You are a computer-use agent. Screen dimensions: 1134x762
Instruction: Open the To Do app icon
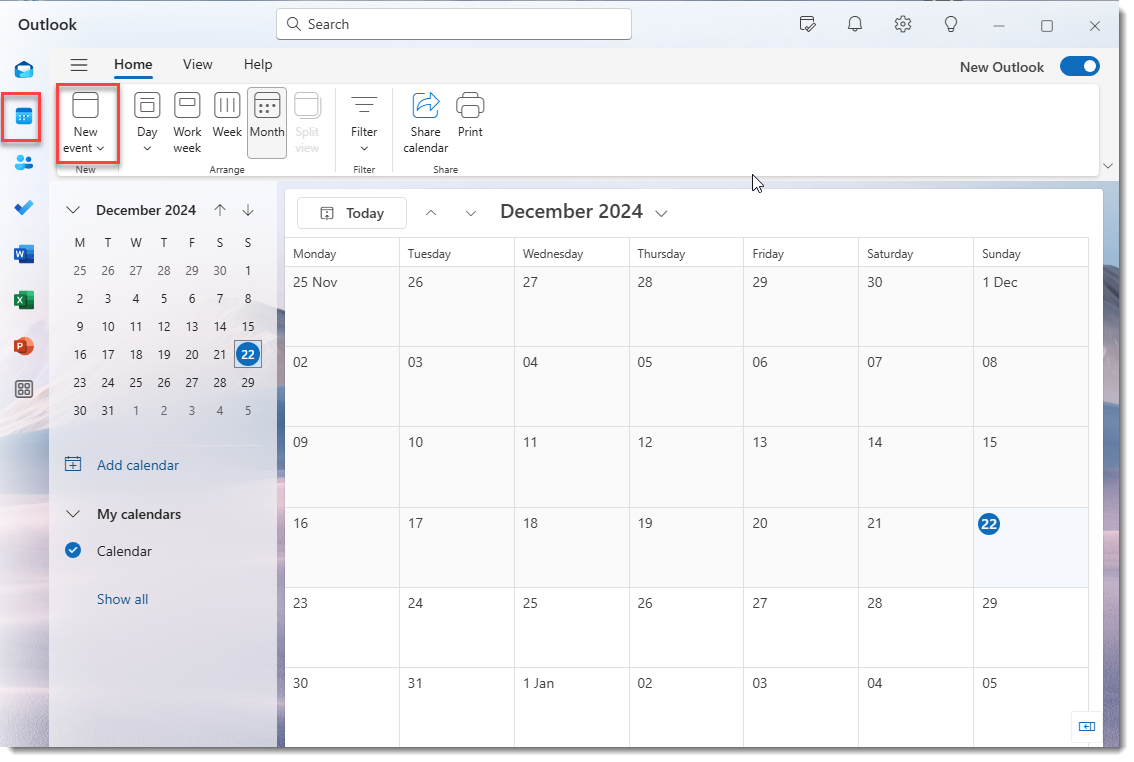[23, 208]
